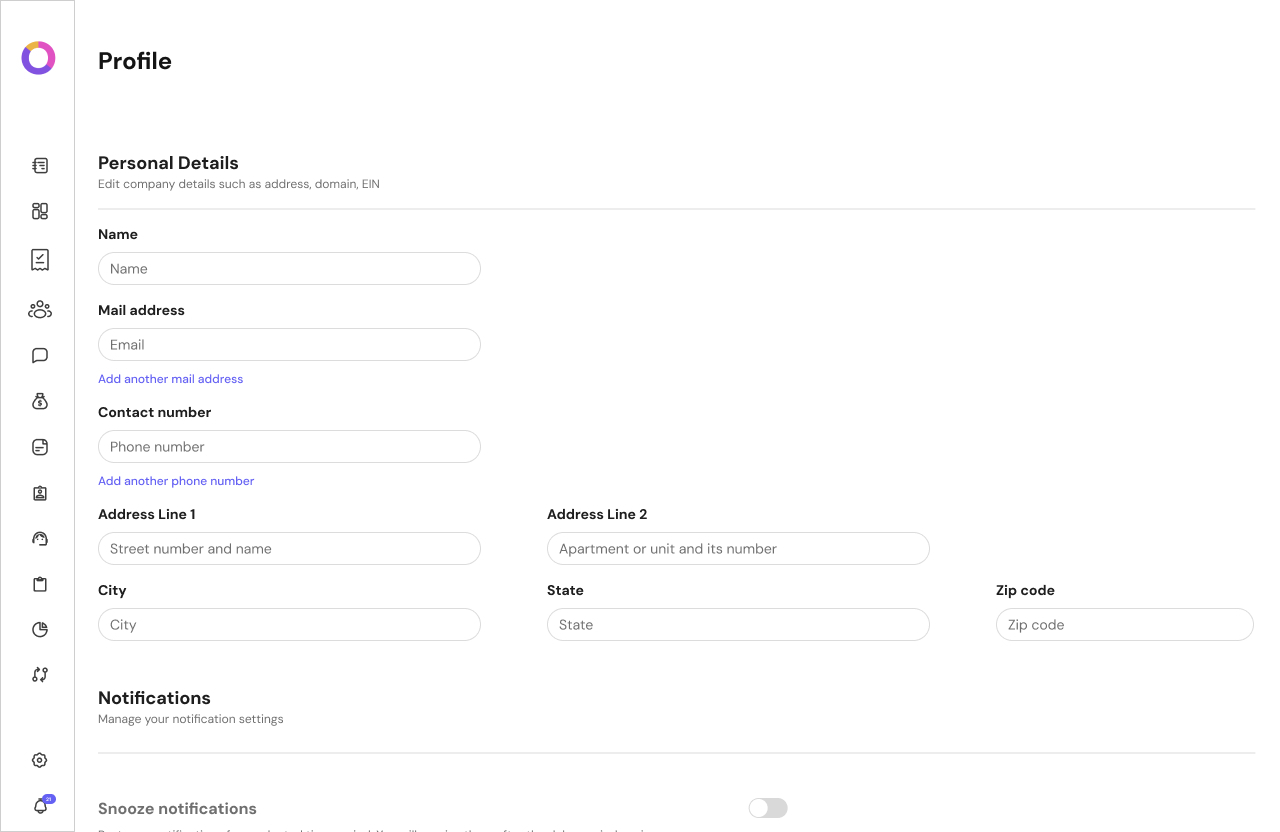The image size is (1280, 832).
Task: Open the headset support section
Action: pos(39,538)
